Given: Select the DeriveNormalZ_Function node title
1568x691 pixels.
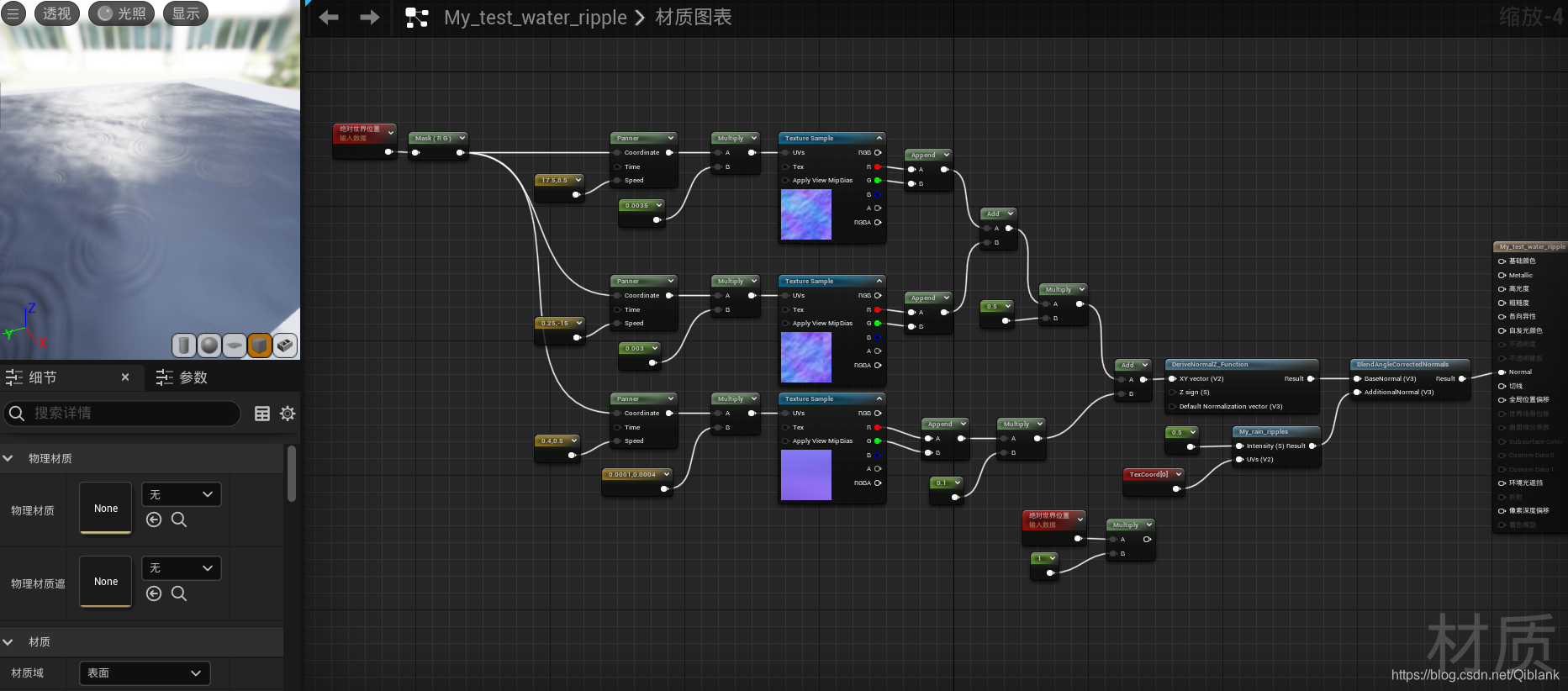Looking at the screenshot, I should 1209,365.
